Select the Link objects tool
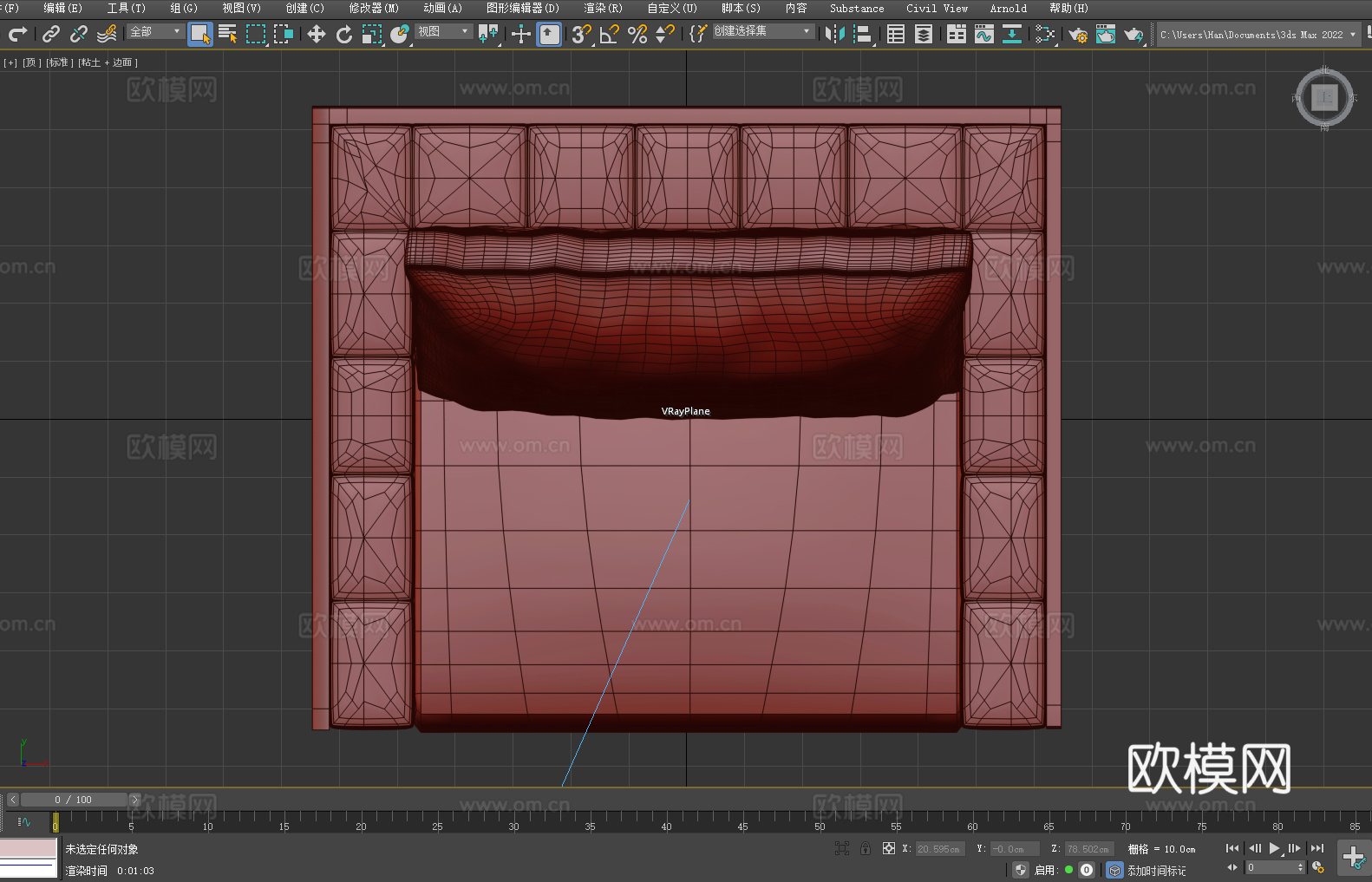Image resolution: width=1372 pixels, height=882 pixels. pyautogui.click(x=51, y=34)
